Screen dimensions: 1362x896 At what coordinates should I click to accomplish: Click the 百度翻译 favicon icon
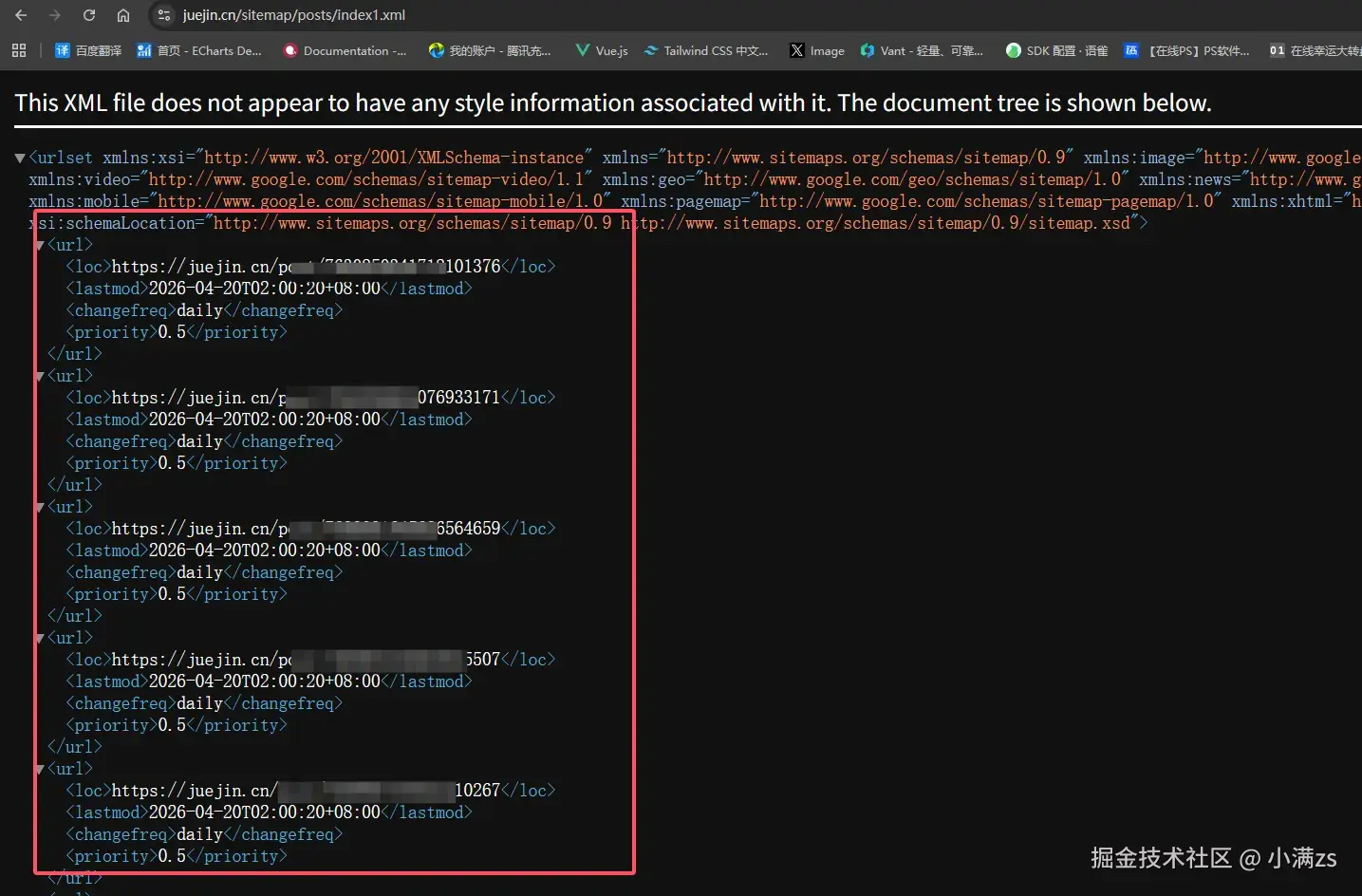pos(63,50)
